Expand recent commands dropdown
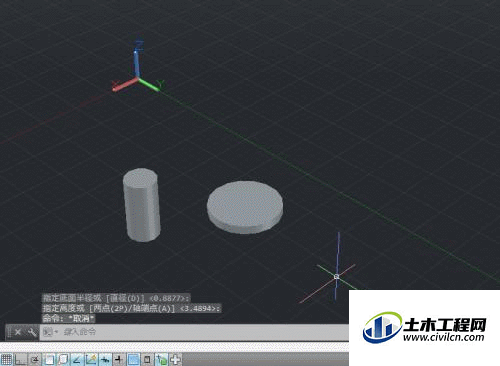Screen dimensions: 500x366 point(51,332)
